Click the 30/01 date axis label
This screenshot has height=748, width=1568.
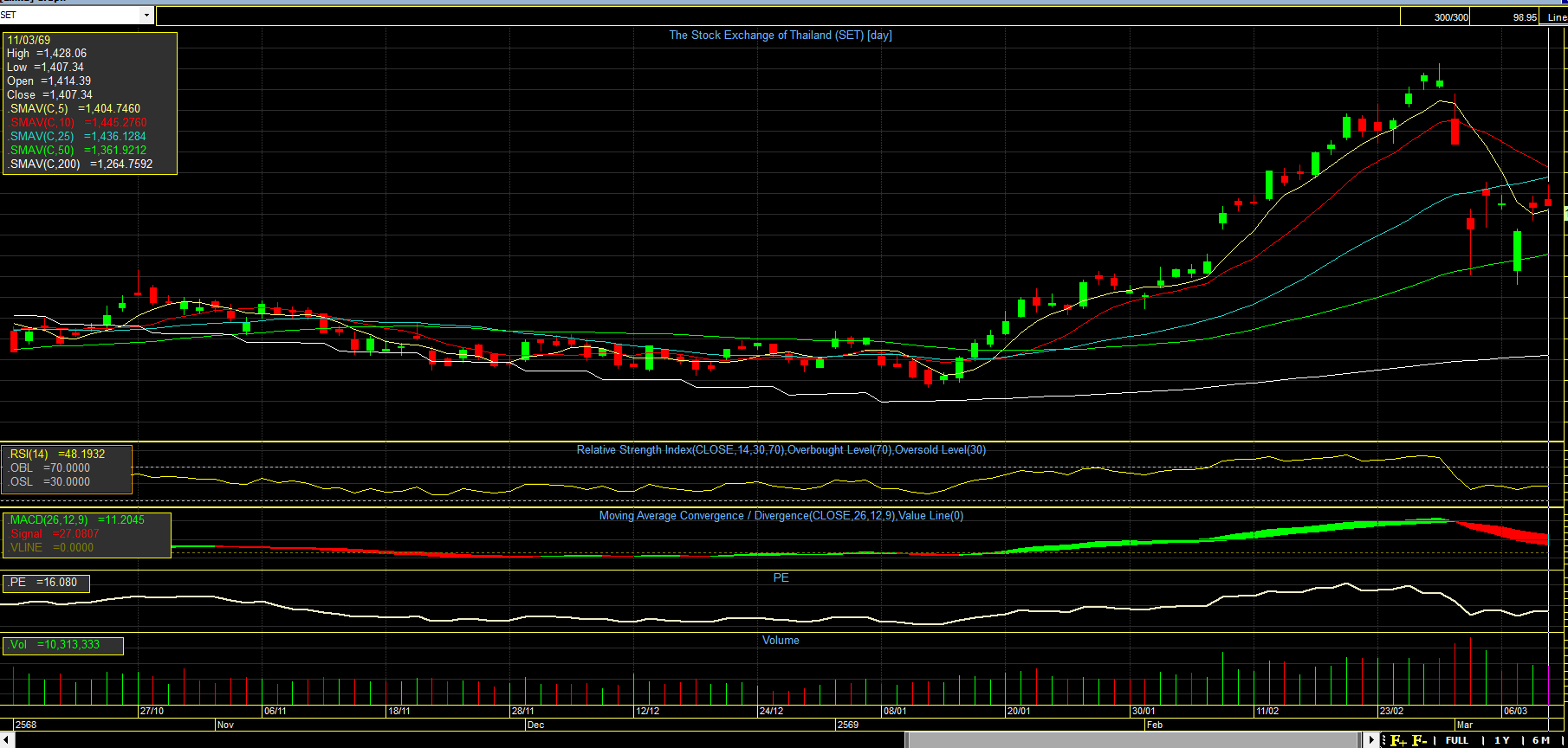tap(1144, 712)
